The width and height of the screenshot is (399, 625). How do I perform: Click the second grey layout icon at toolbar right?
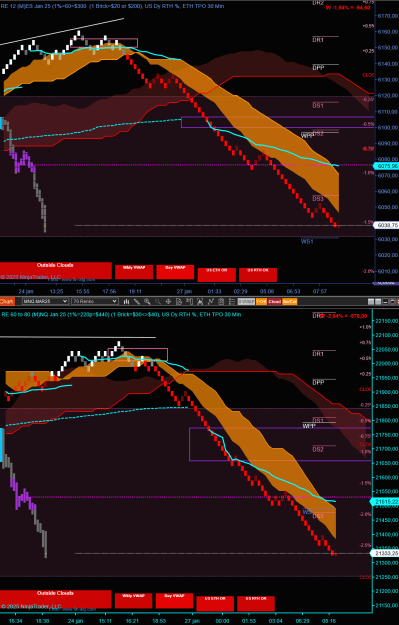click(x=378, y=301)
